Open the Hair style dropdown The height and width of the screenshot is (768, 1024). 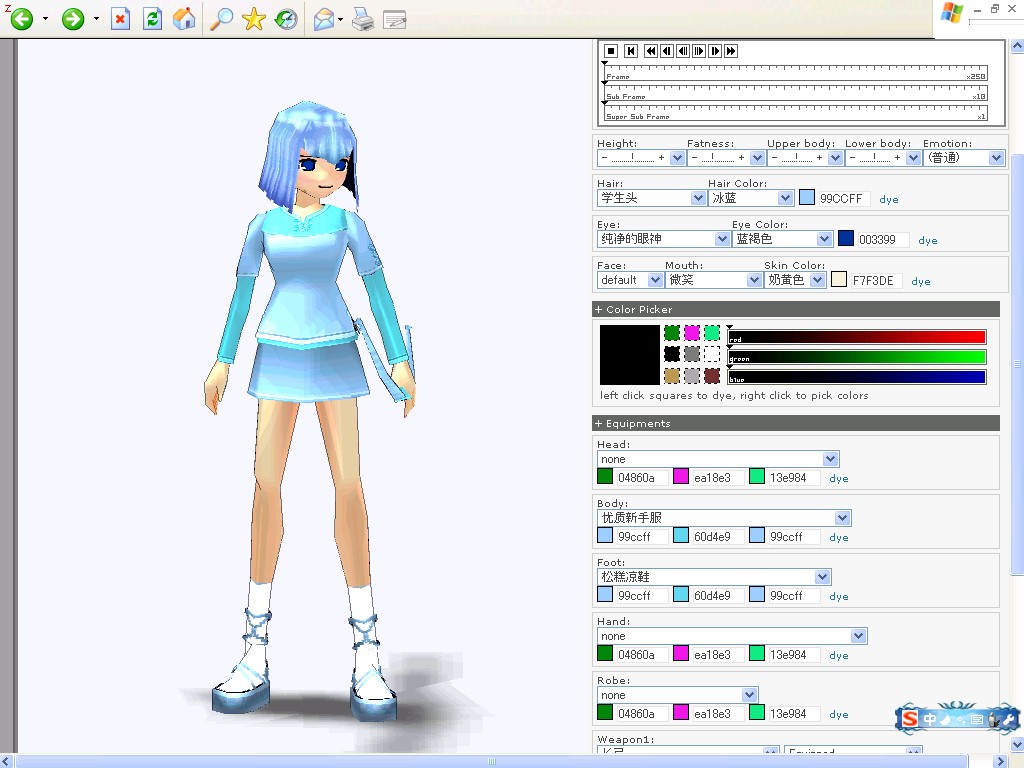(x=651, y=198)
